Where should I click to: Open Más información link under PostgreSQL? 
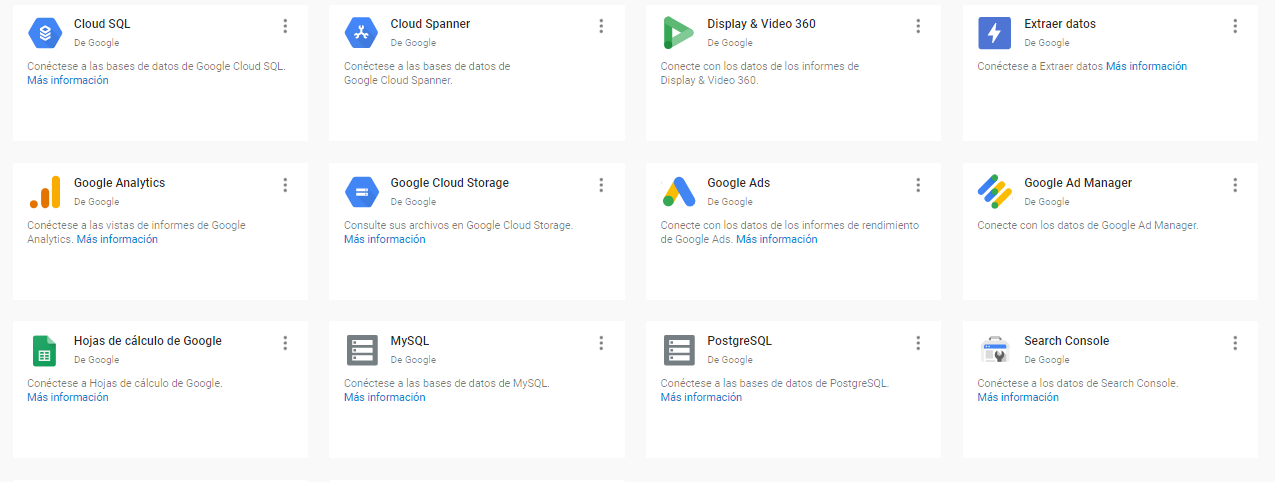coord(701,397)
